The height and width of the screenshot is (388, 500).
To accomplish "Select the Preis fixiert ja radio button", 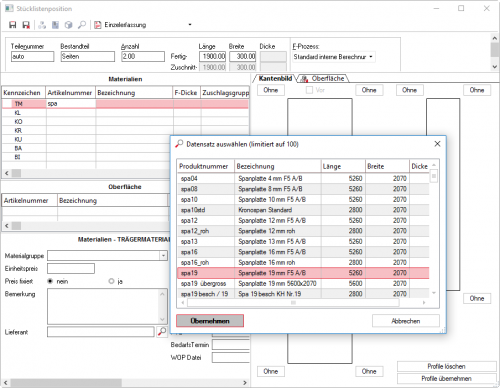I will pyautogui.click(x=111, y=281).
